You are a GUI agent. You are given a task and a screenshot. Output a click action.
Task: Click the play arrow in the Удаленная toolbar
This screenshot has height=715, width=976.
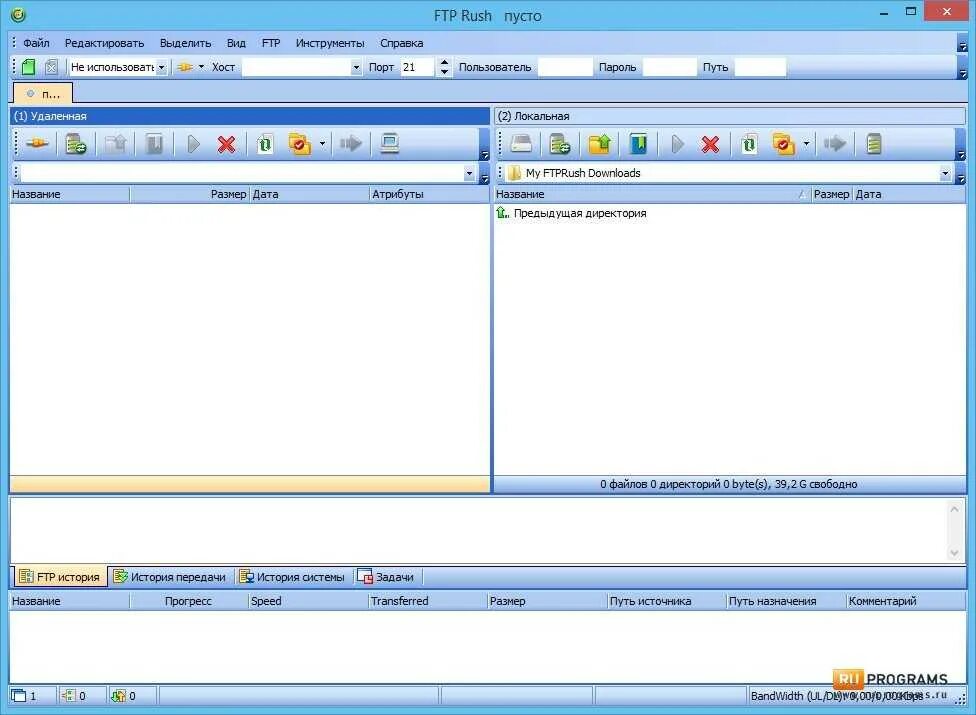click(x=194, y=144)
